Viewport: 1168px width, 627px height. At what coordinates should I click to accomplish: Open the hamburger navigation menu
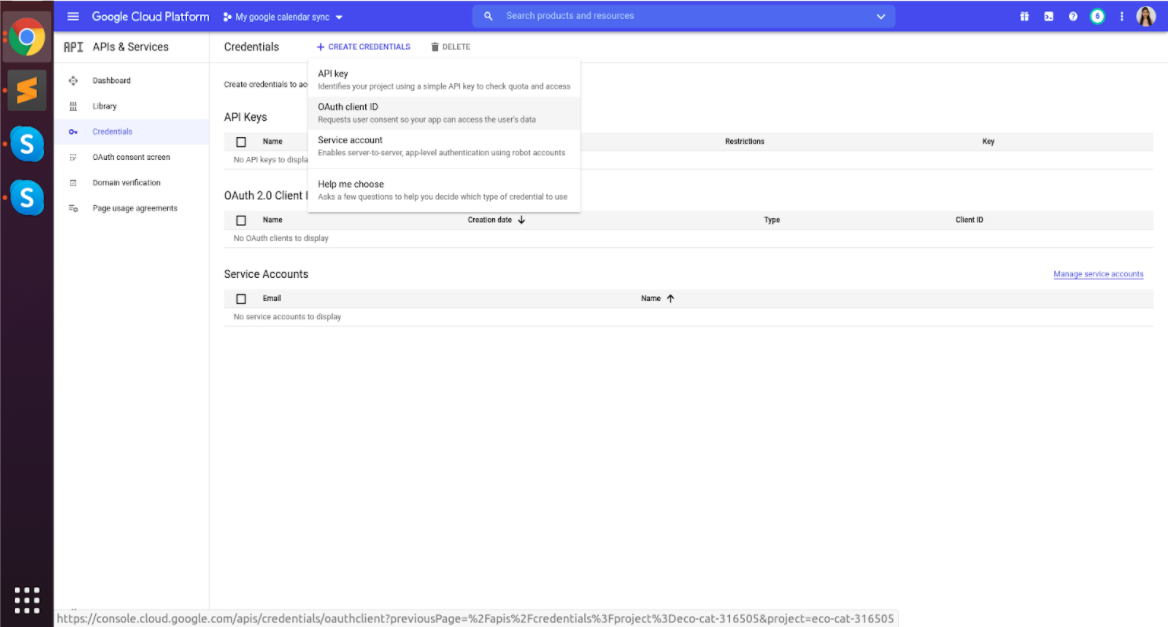tap(73, 16)
